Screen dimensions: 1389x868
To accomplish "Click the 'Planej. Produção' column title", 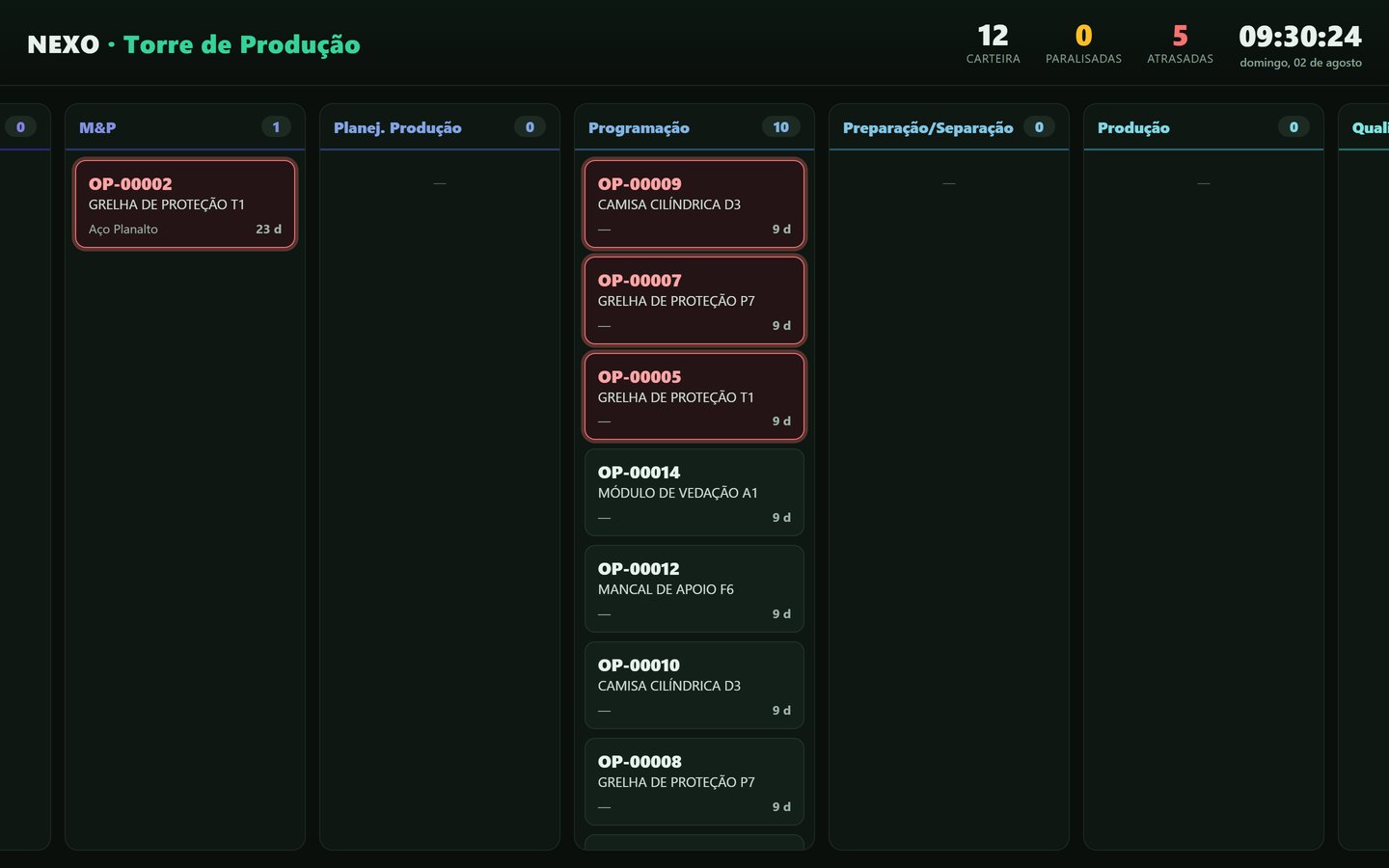I will pyautogui.click(x=397, y=127).
